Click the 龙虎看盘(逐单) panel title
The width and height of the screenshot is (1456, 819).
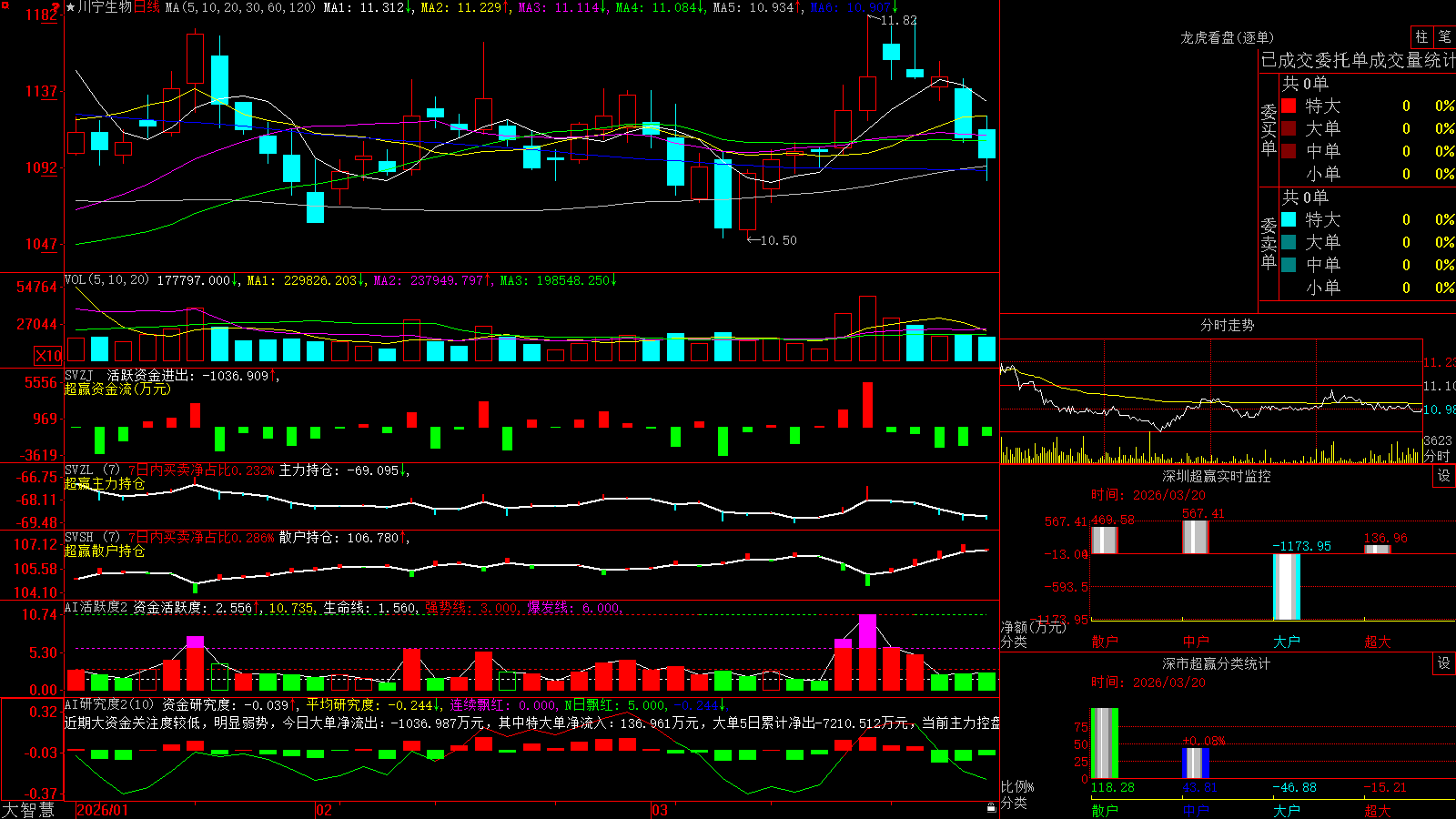pyautogui.click(x=1227, y=37)
